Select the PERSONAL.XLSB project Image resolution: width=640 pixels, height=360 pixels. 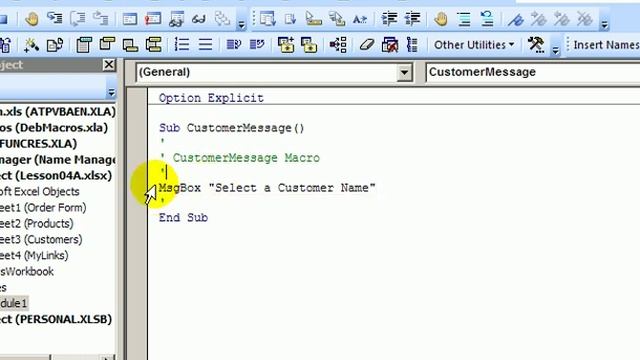(x=56, y=319)
